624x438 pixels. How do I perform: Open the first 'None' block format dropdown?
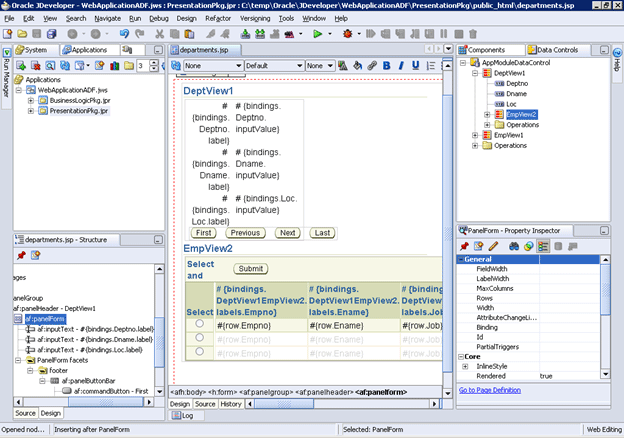[x=213, y=66]
